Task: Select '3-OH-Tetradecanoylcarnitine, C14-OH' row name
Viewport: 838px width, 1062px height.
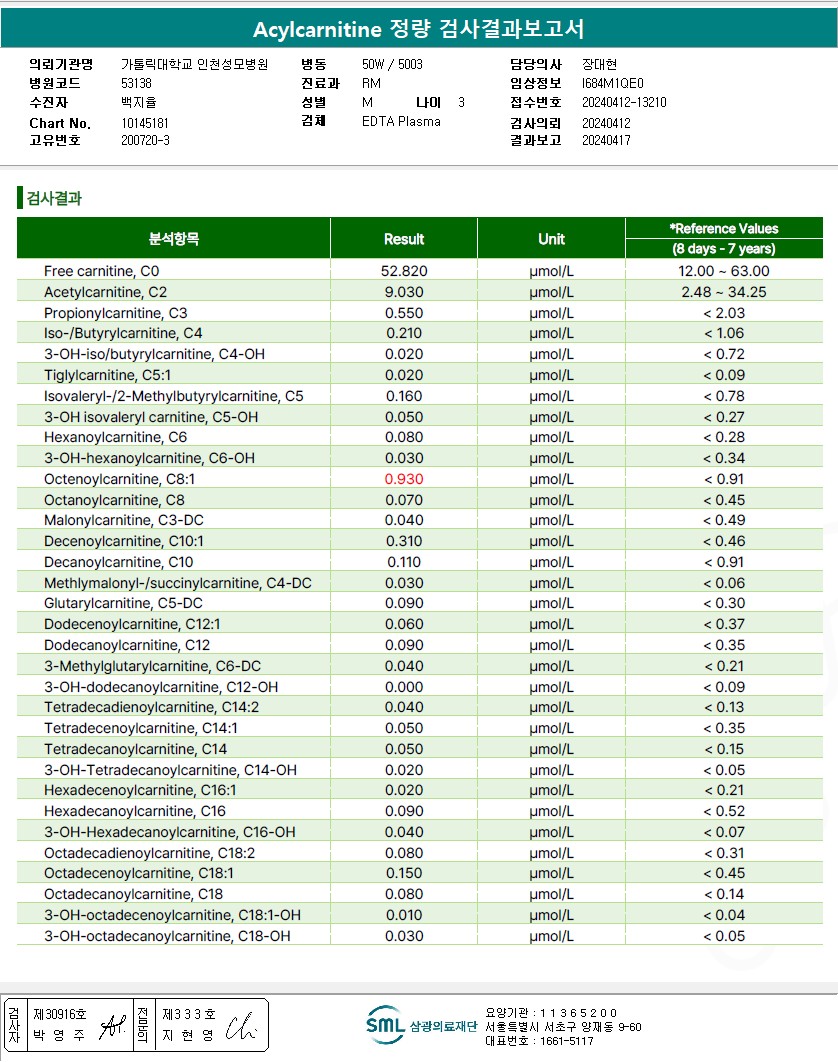Action: pyautogui.click(x=171, y=770)
